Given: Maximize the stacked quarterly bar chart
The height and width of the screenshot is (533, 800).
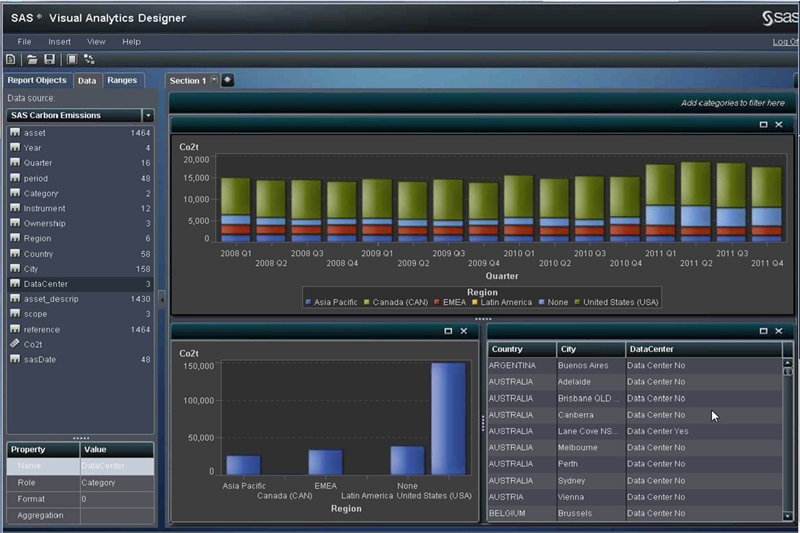Looking at the screenshot, I should tap(763, 124).
